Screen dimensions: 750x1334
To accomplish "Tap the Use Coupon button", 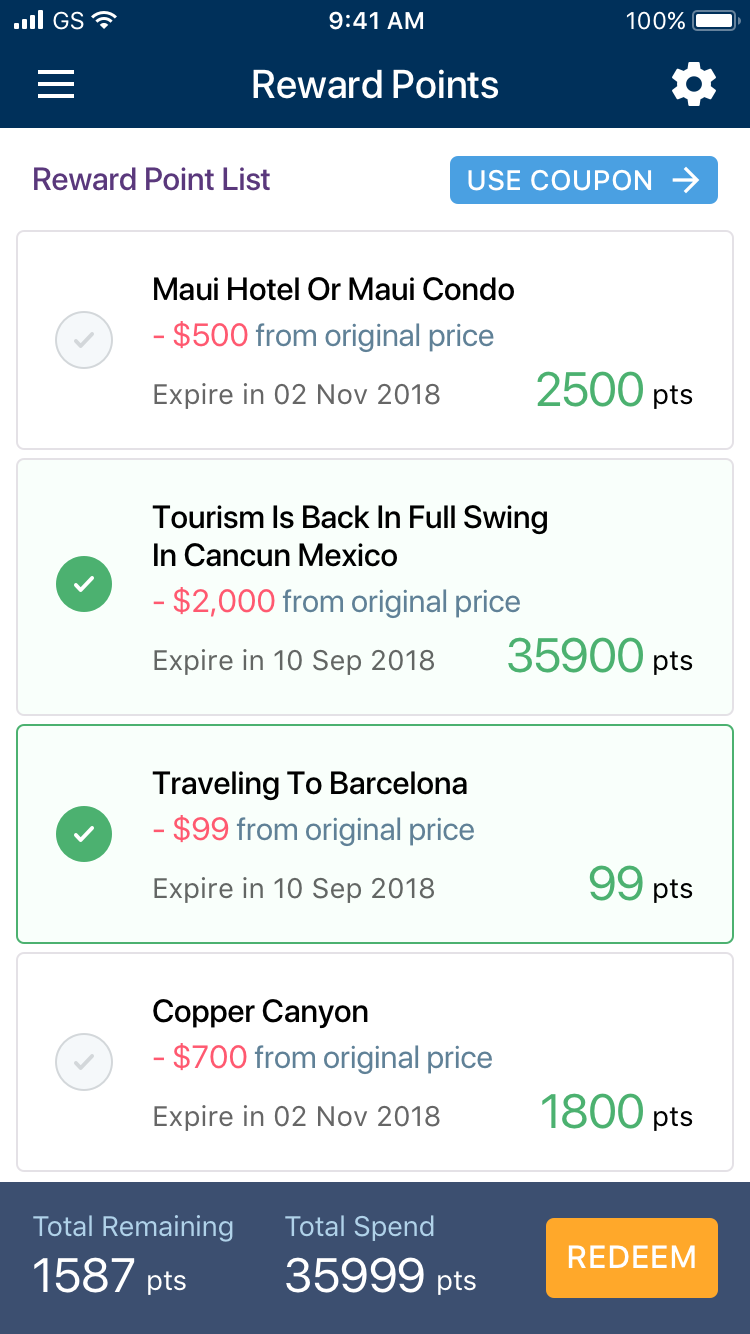I will click(583, 180).
